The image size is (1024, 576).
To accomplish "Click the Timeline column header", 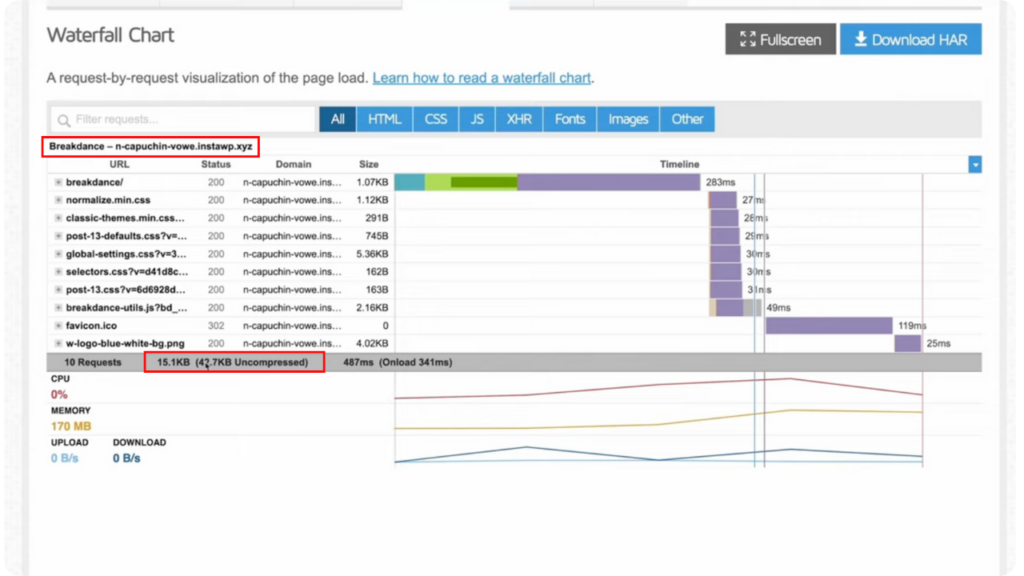I will (x=679, y=165).
